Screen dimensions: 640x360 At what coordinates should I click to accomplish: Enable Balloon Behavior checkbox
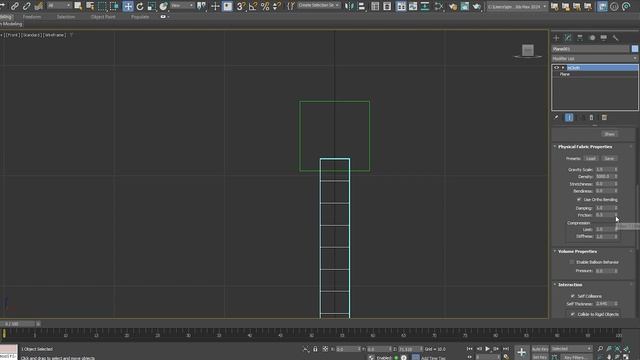point(572,262)
